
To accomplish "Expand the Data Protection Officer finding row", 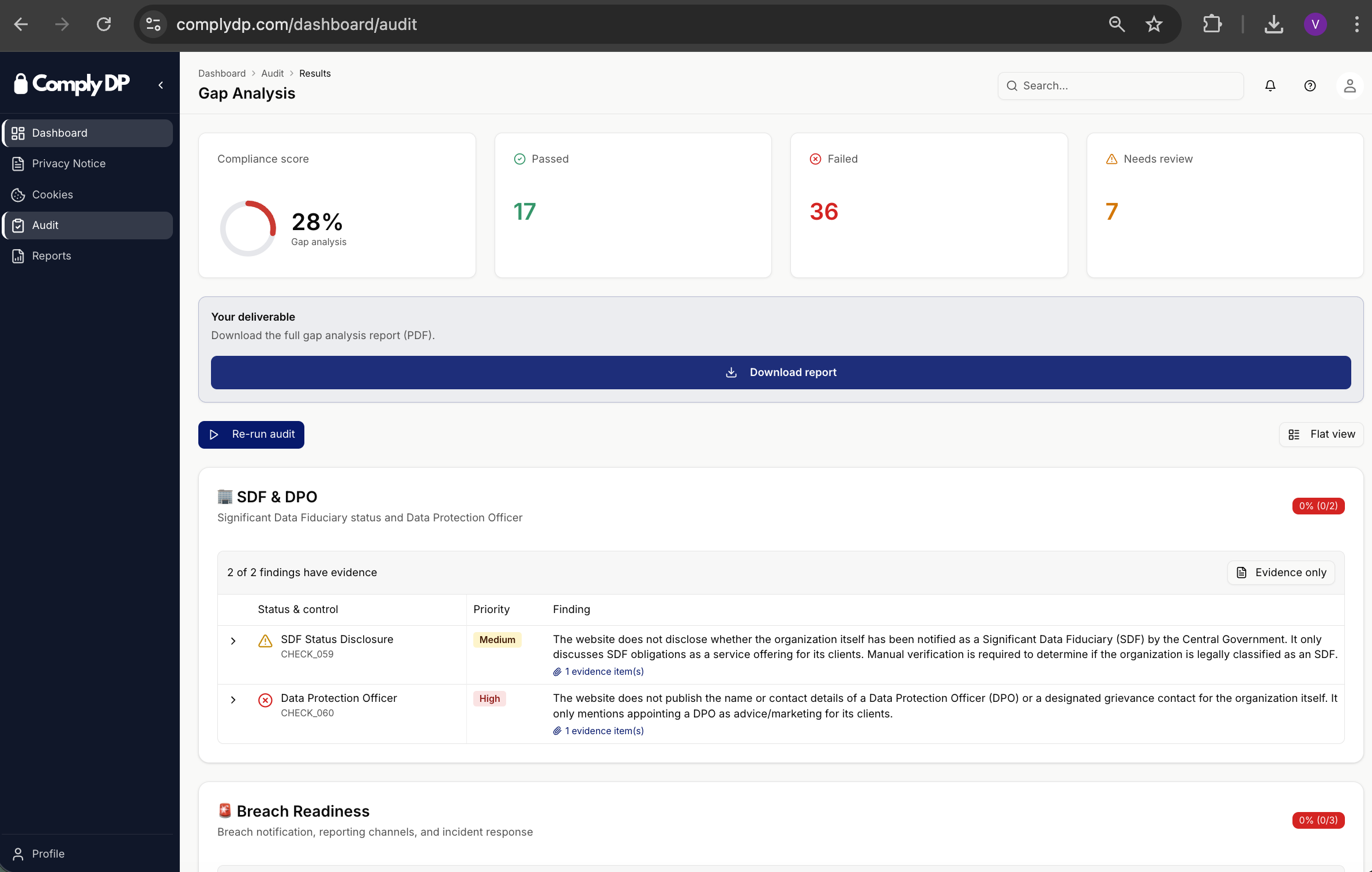I will 233,700.
